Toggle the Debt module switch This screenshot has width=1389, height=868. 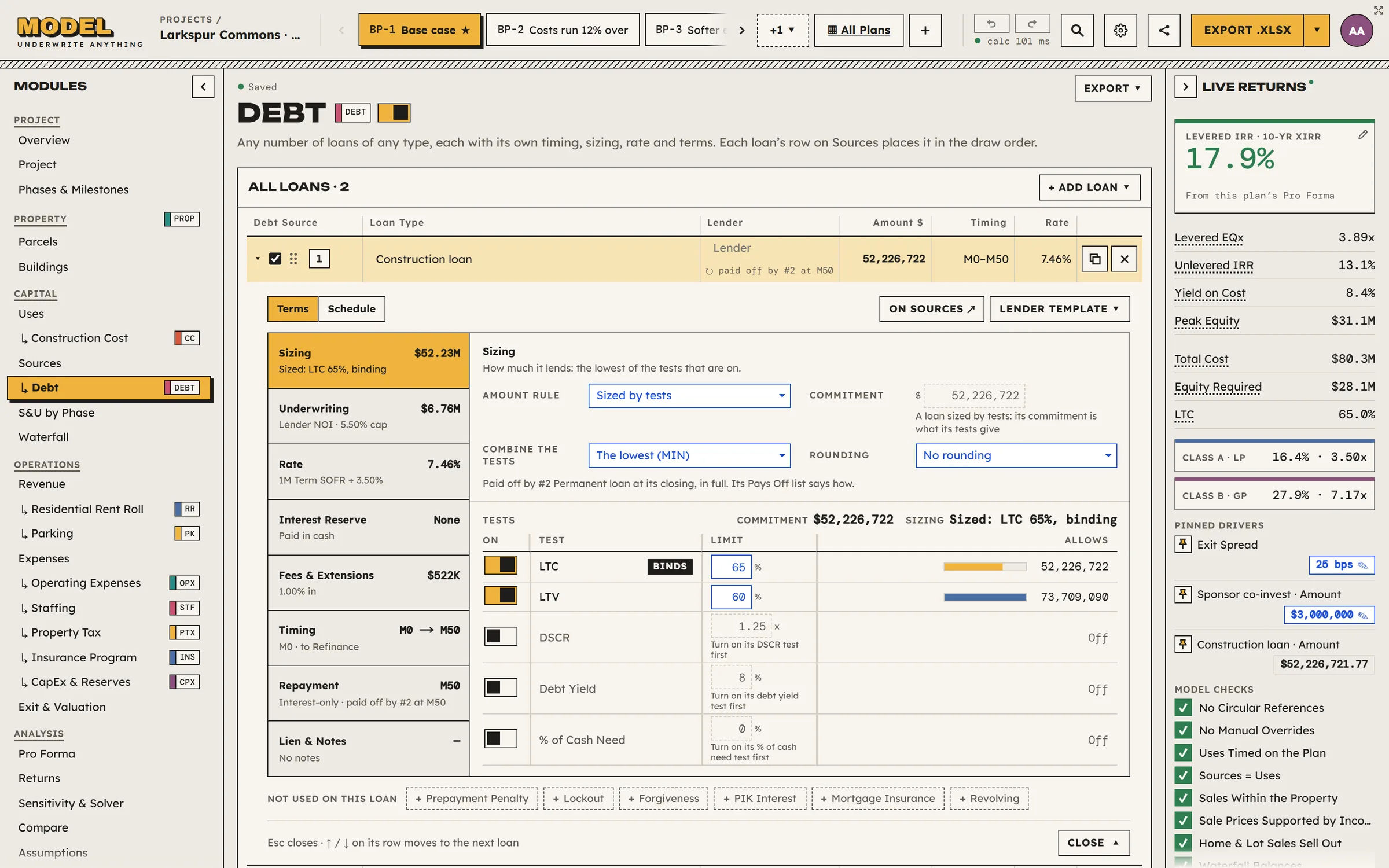(394, 112)
